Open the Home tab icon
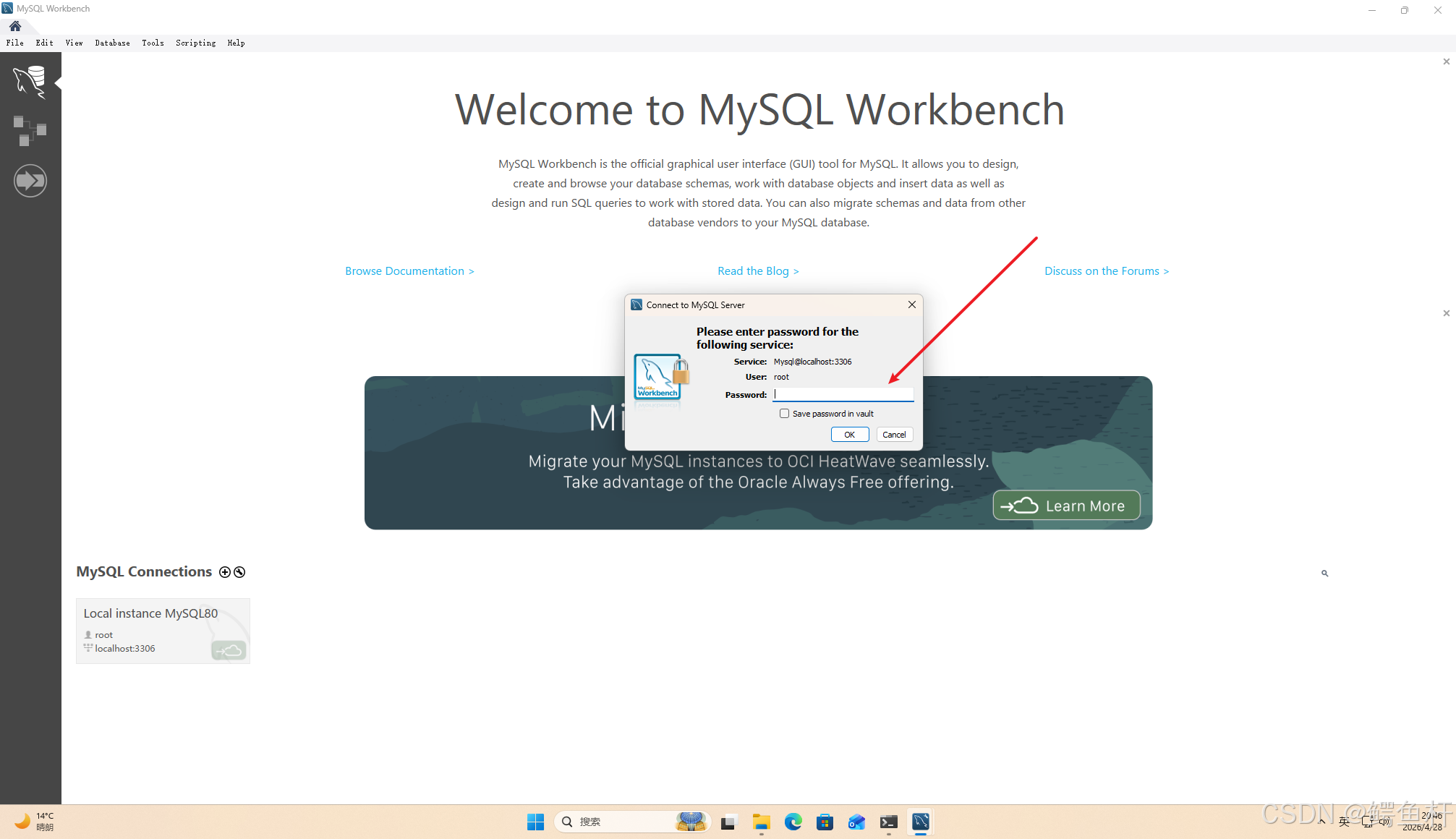The image size is (1456, 839). pyautogui.click(x=15, y=26)
